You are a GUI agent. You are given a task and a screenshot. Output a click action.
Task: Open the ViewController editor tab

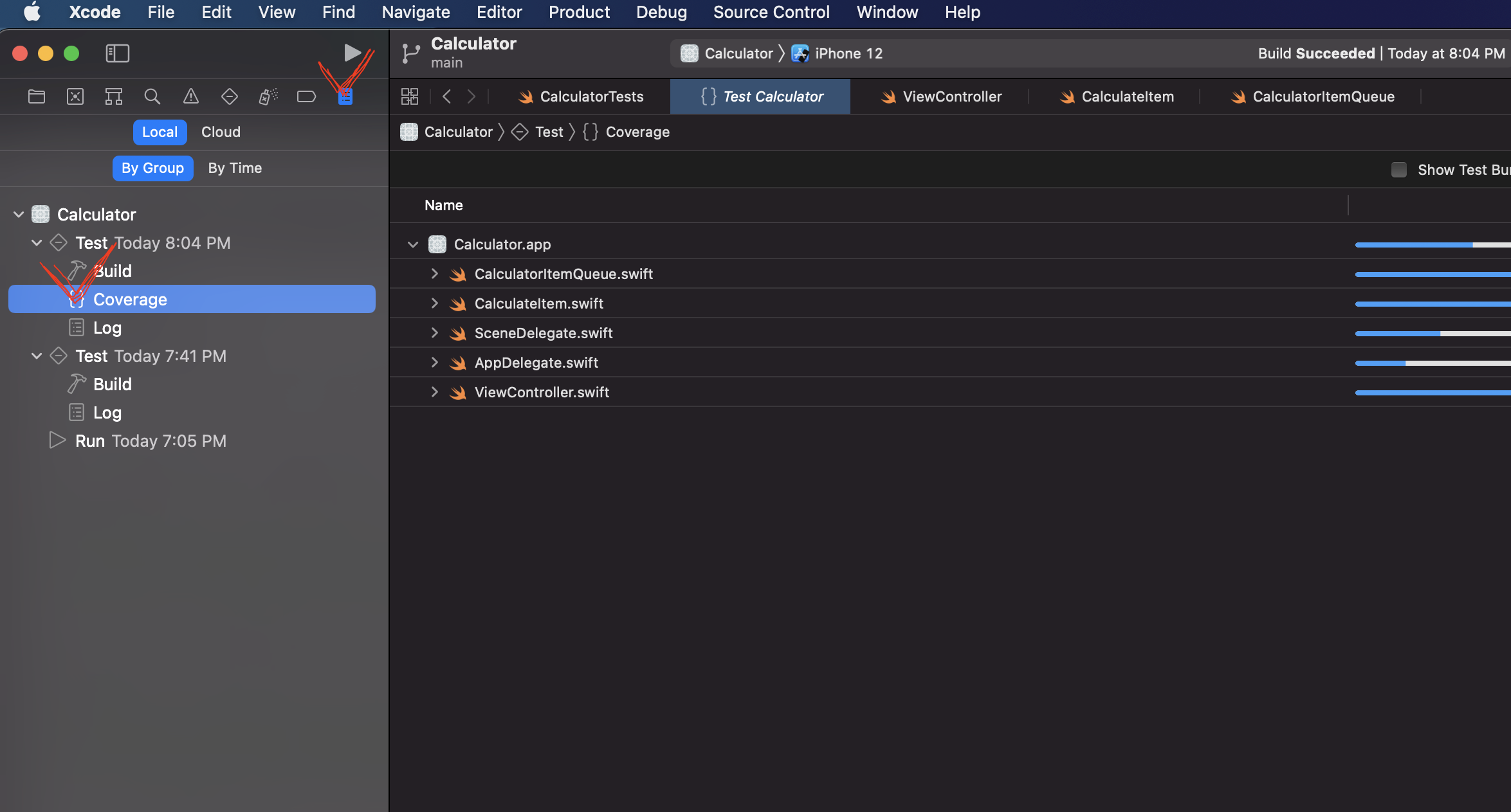(x=941, y=96)
